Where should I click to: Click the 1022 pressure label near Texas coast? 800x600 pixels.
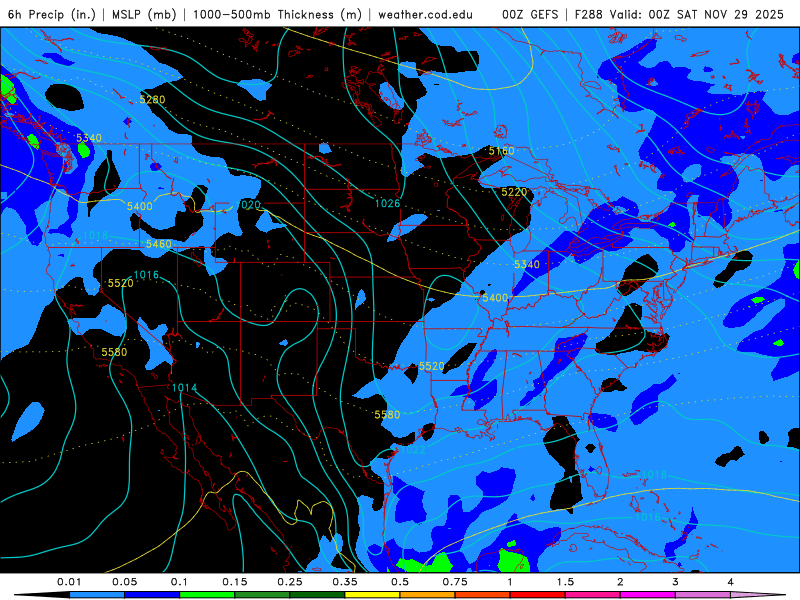(413, 449)
